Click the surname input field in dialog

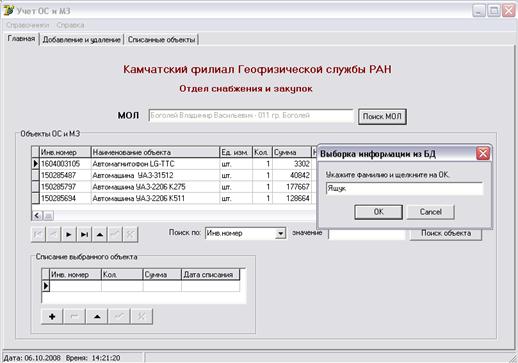[404, 189]
